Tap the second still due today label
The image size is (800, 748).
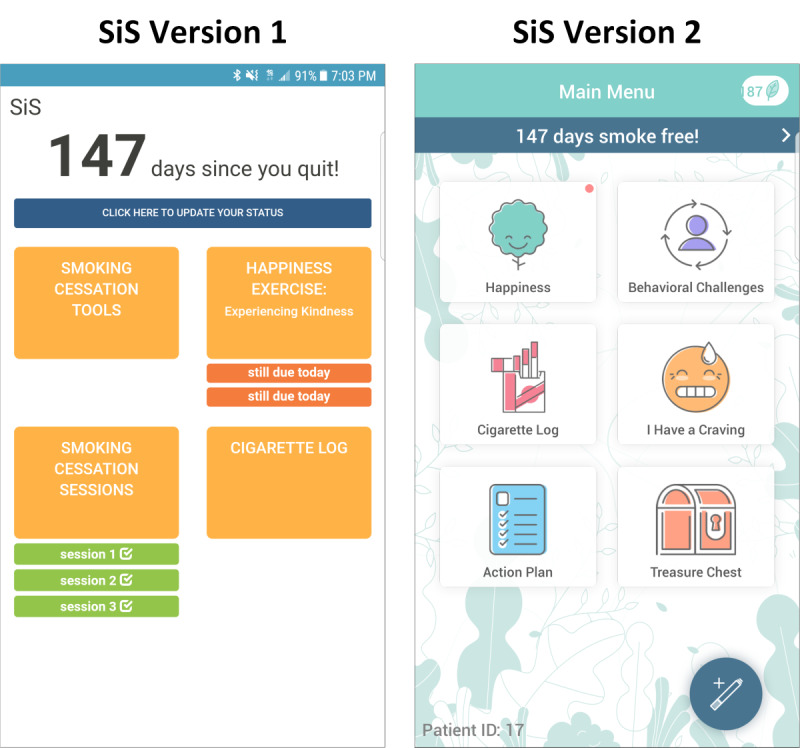tap(289, 396)
